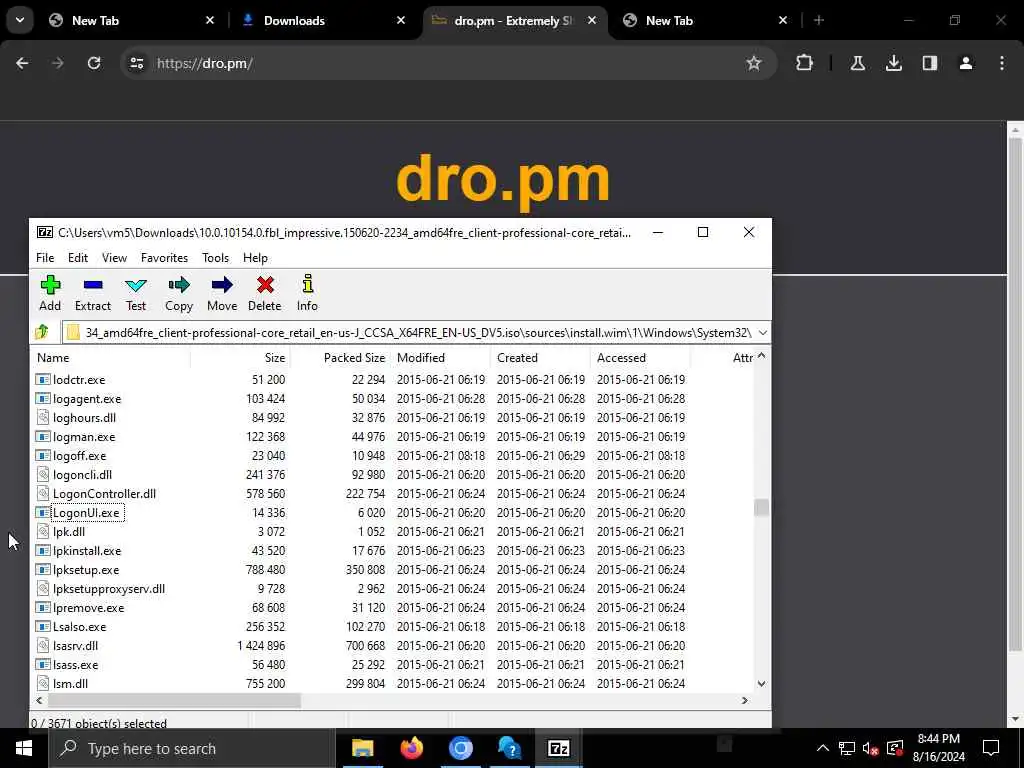Click the Extract toolbar icon

pyautogui.click(x=93, y=293)
